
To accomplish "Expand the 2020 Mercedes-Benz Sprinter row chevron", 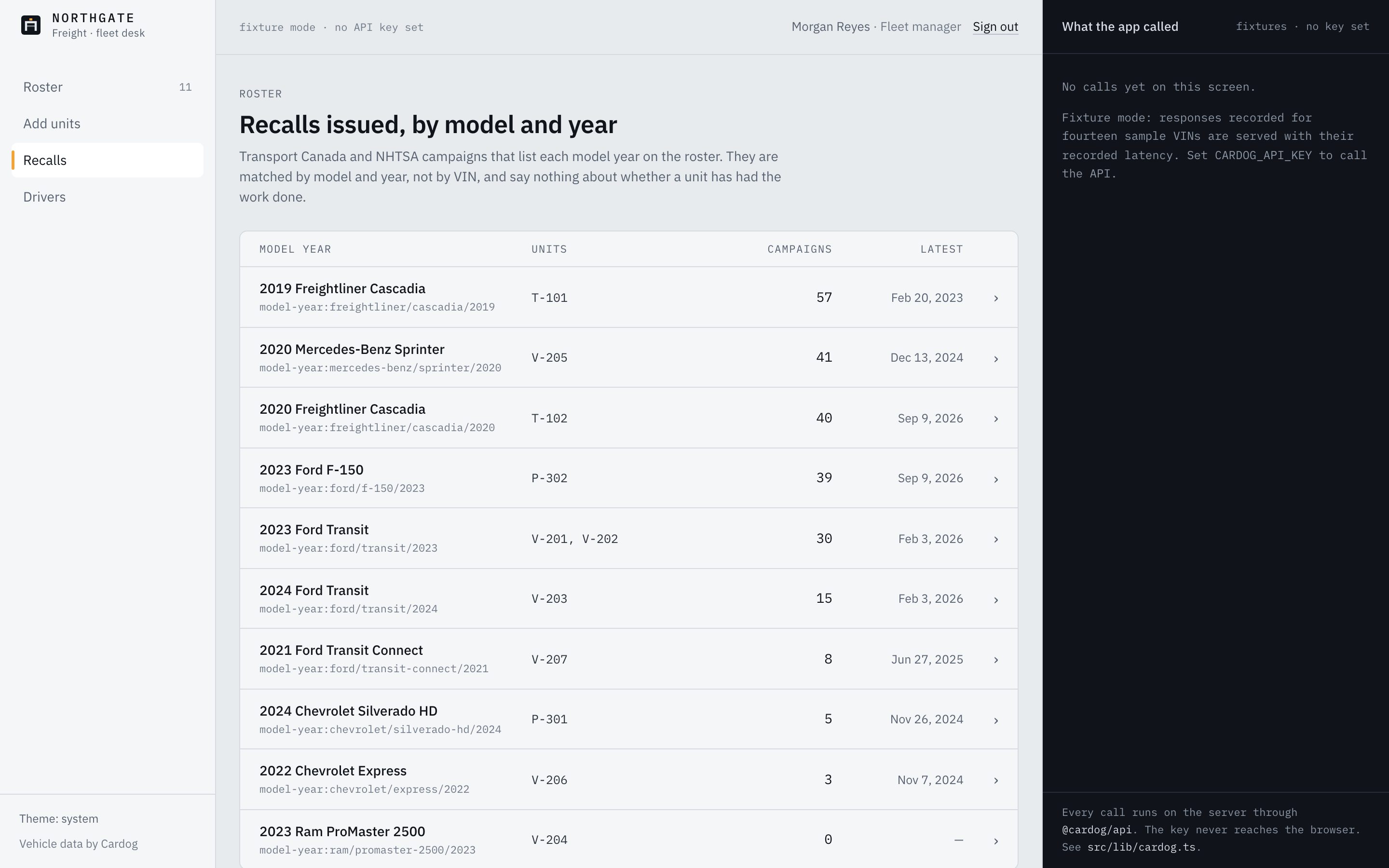I will pyautogui.click(x=996, y=358).
